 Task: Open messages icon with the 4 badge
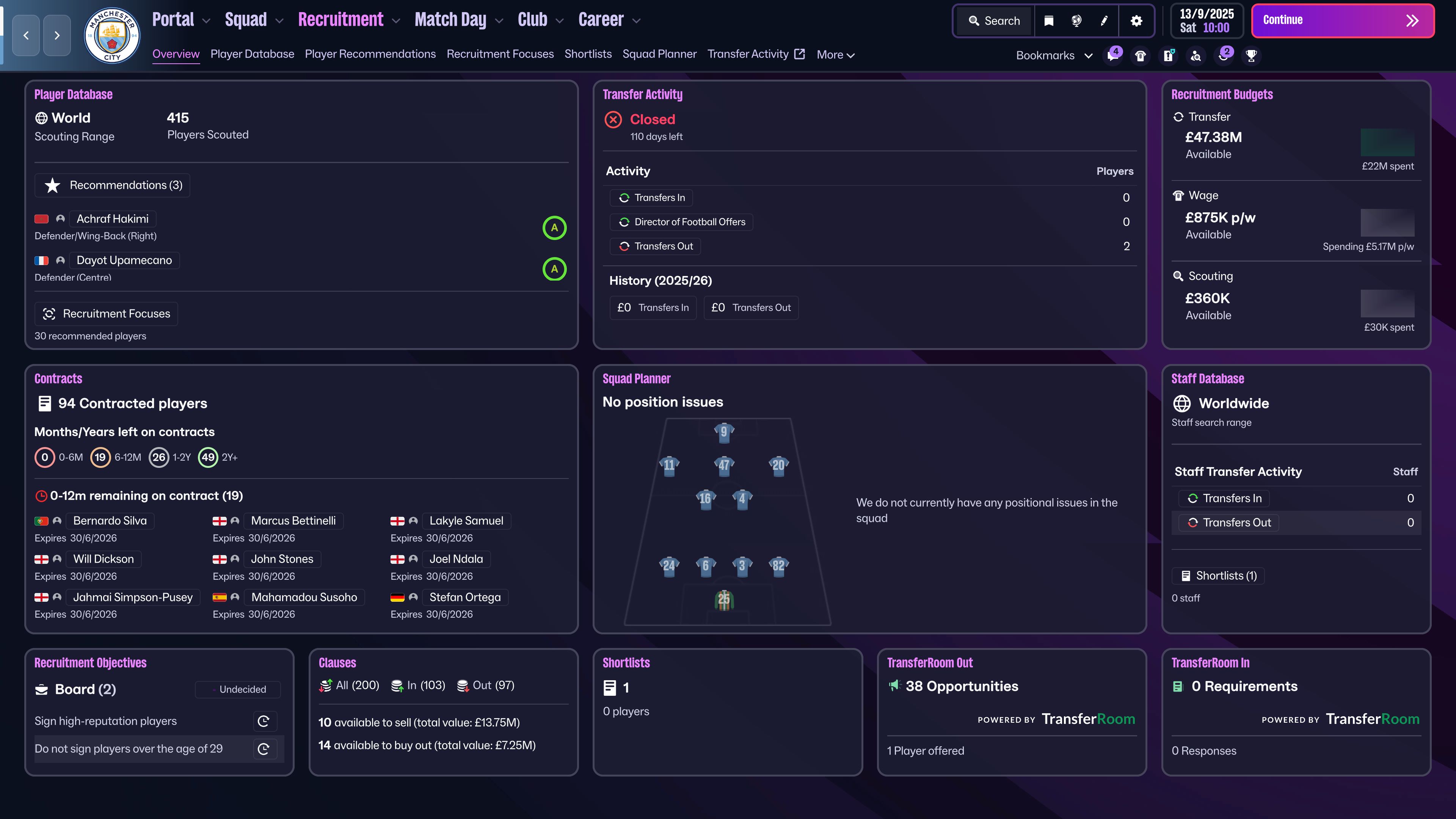point(1113,55)
